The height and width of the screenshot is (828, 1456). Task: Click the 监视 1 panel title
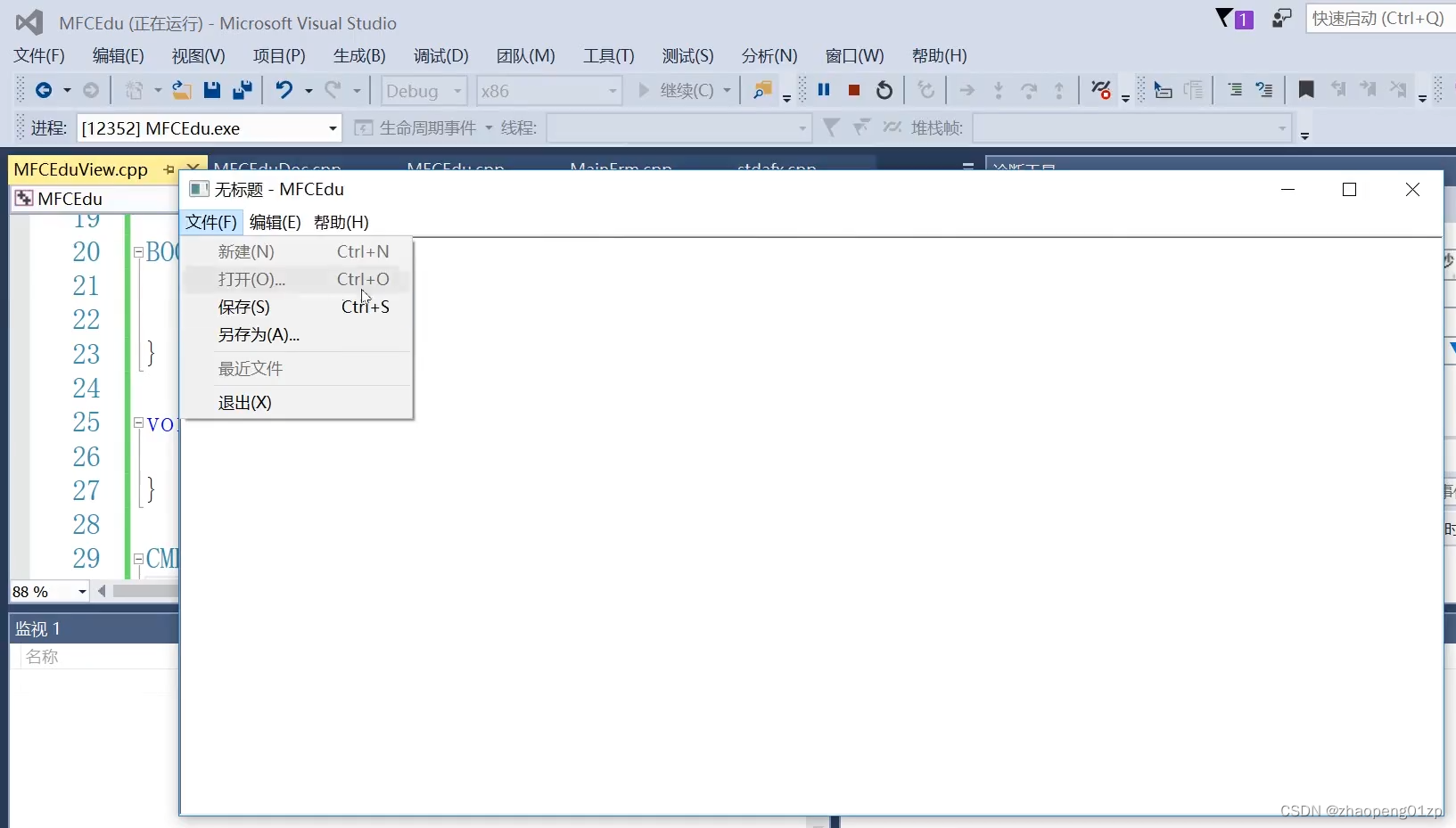[37, 629]
